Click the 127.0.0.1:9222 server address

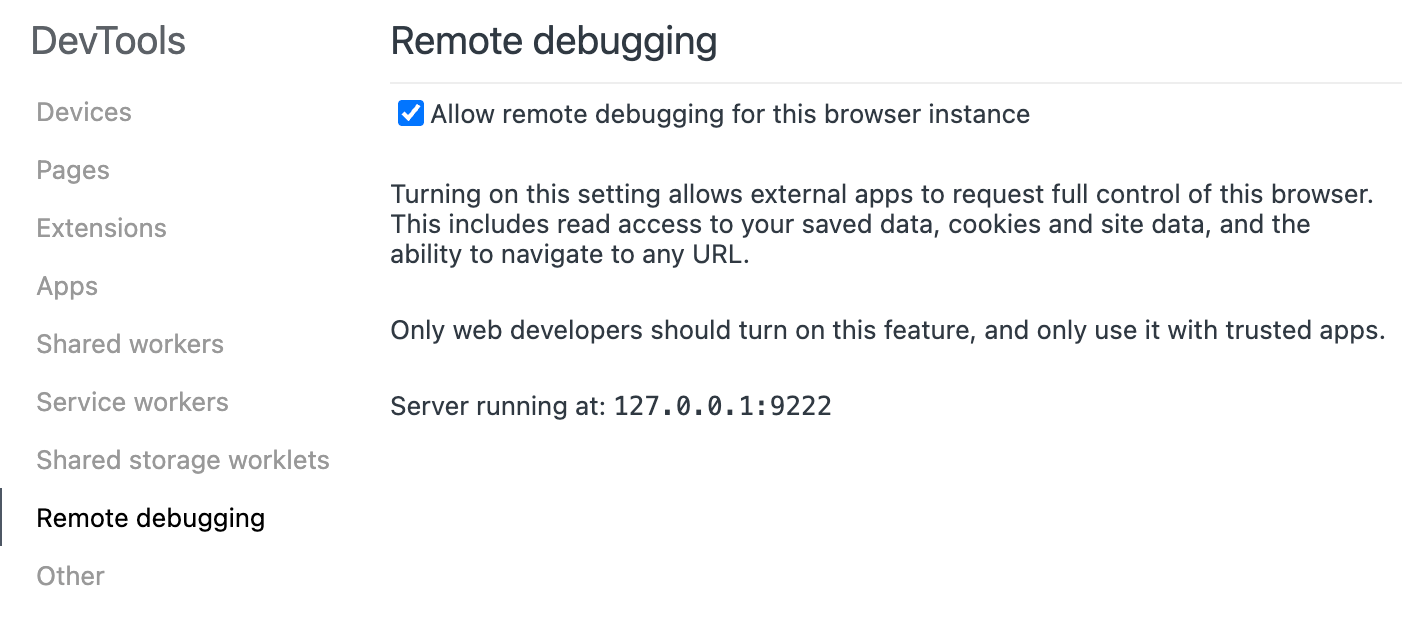722,406
